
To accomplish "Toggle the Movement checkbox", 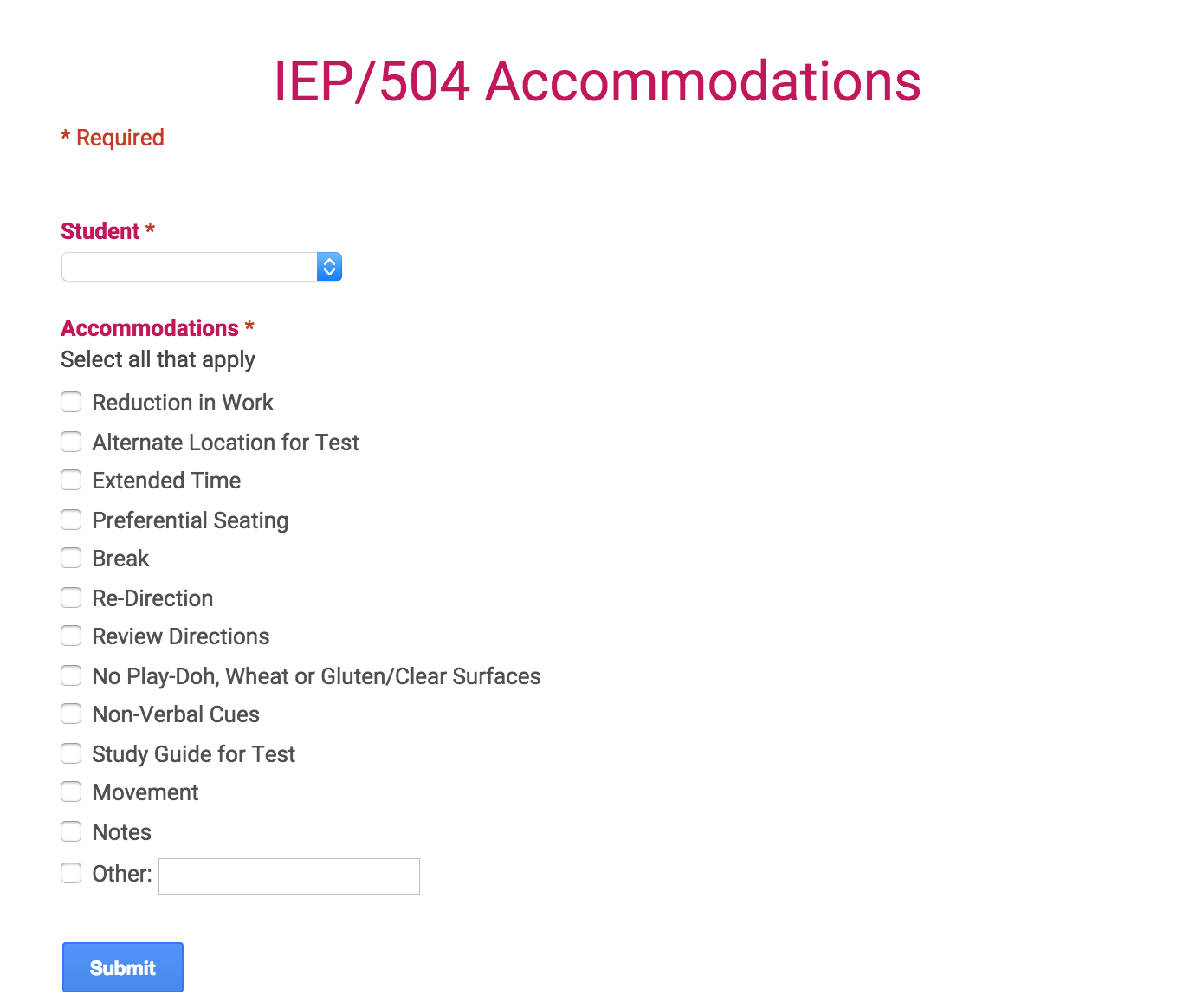I will 71,792.
